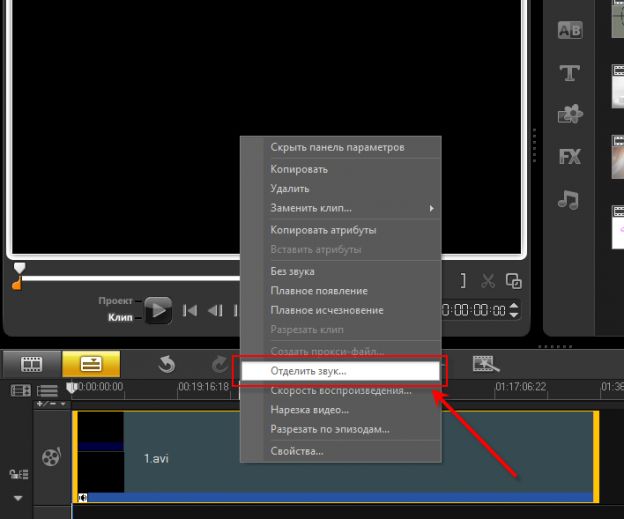Jump to start with Home button
The width and height of the screenshot is (624, 519).
(x=190, y=311)
